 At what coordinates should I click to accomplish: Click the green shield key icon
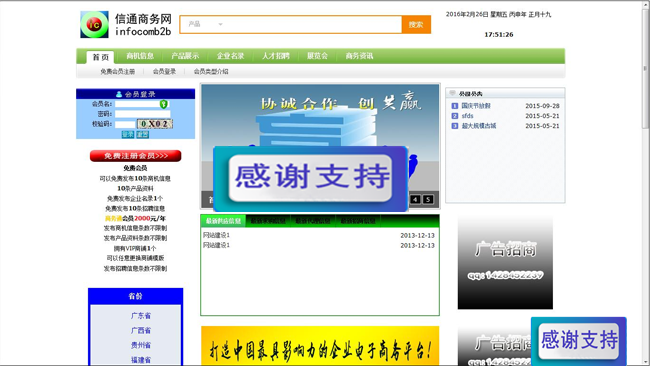164,104
